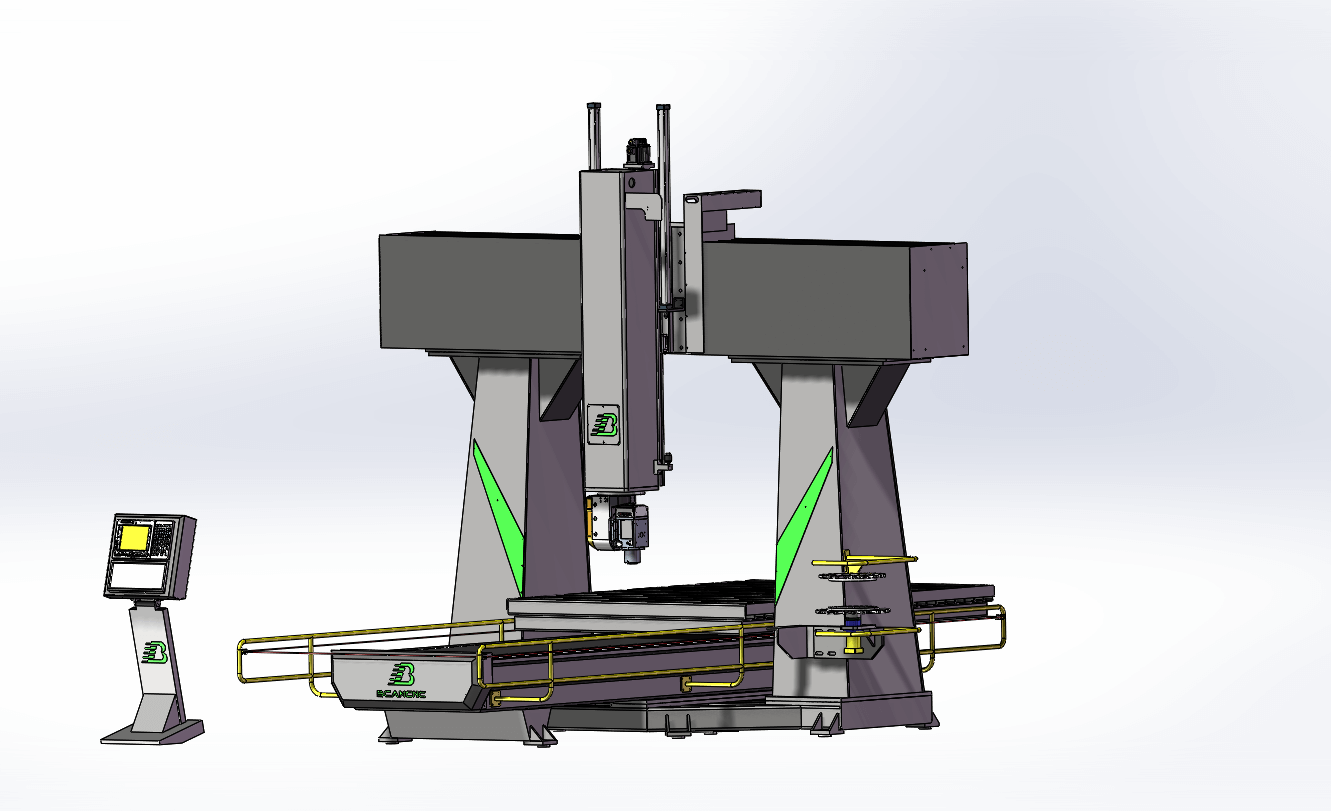Select the yellow screen on the control console
1331x811 pixels.
pos(133,539)
